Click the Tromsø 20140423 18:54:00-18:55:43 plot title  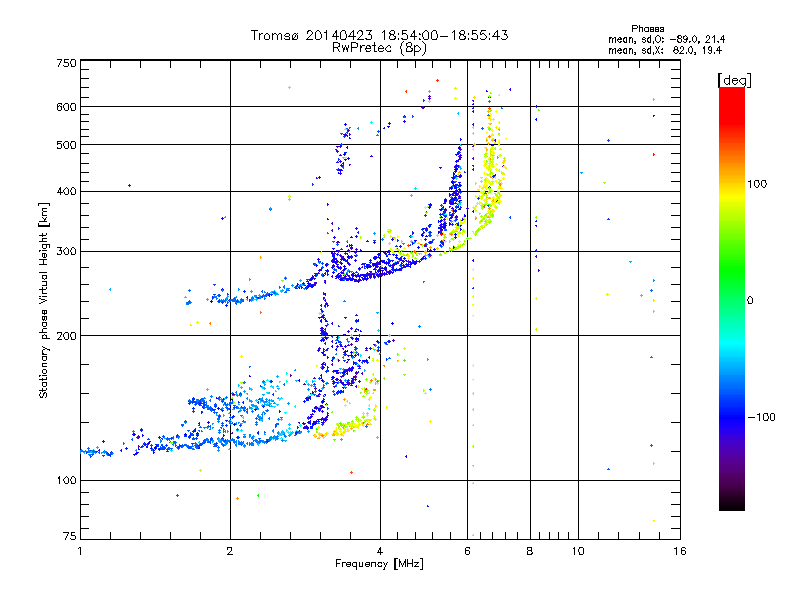pyautogui.click(x=379, y=35)
